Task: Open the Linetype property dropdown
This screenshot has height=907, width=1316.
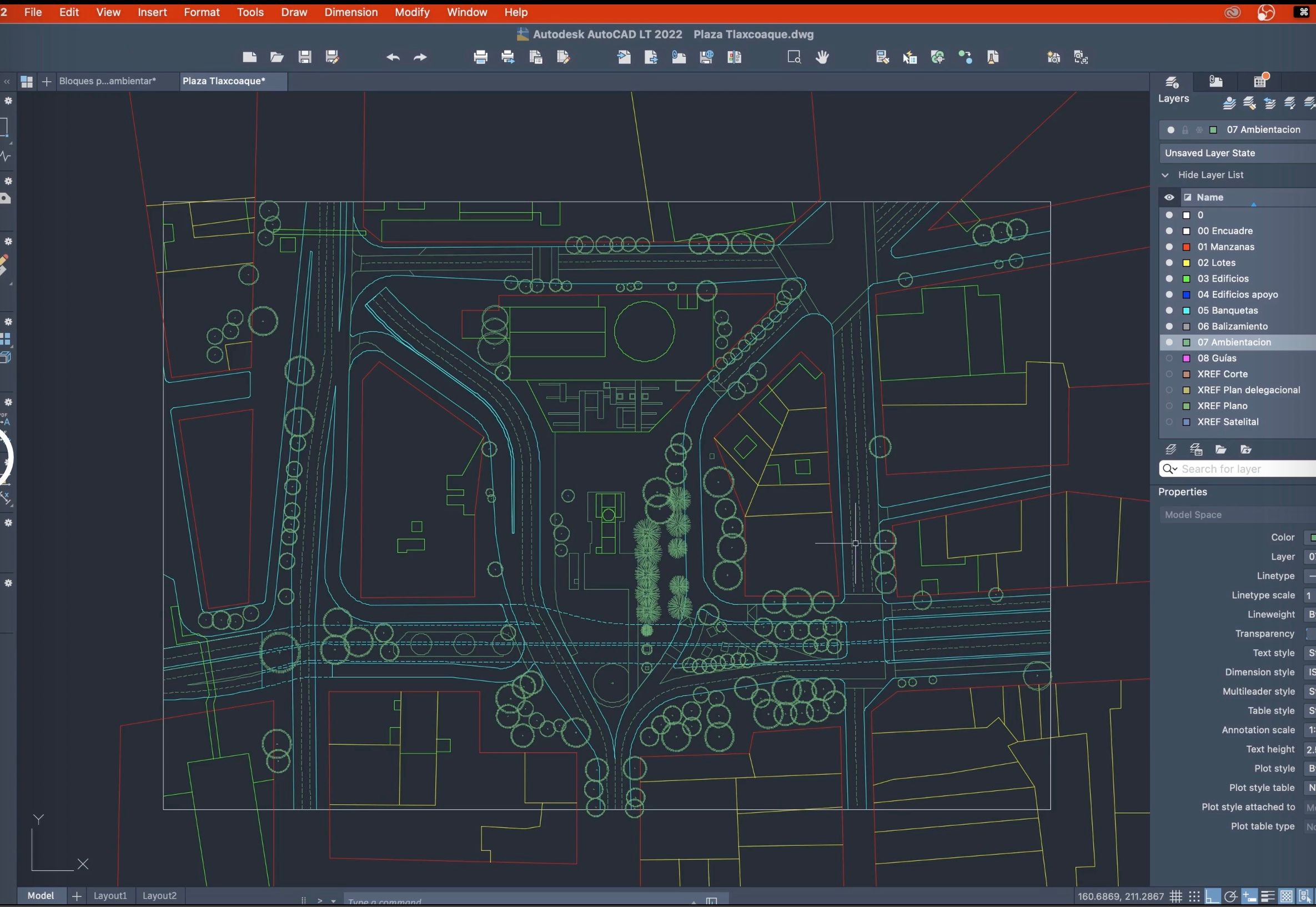Action: (x=1310, y=575)
